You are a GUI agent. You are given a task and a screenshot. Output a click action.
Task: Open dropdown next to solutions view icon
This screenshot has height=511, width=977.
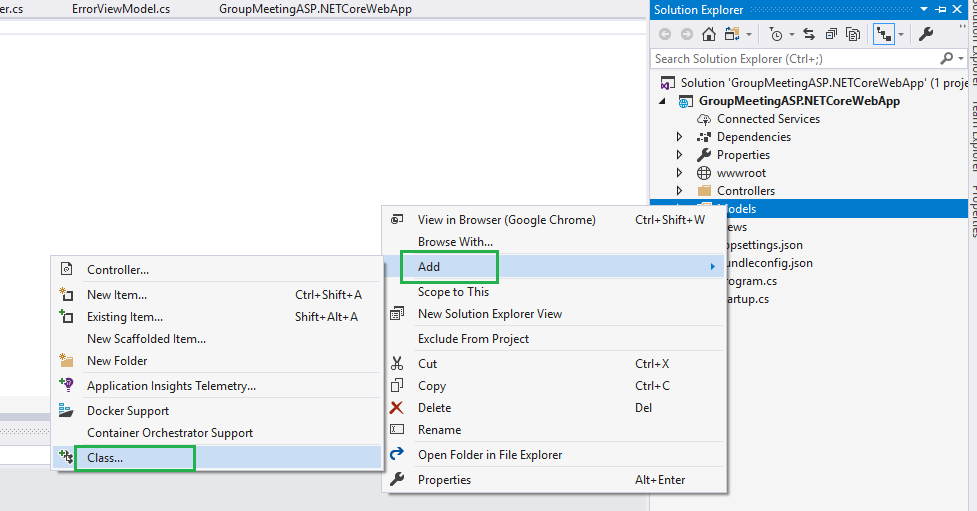(x=749, y=35)
